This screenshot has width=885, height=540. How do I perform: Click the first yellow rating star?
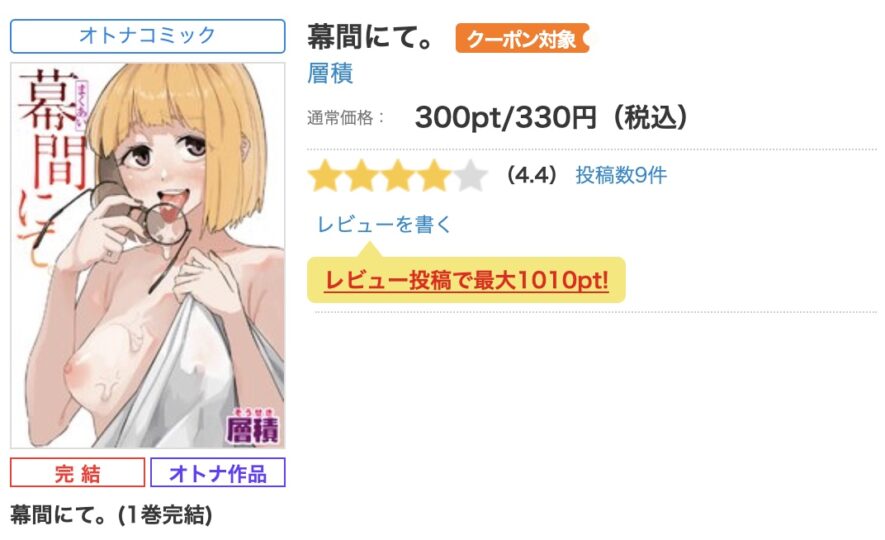(326, 175)
